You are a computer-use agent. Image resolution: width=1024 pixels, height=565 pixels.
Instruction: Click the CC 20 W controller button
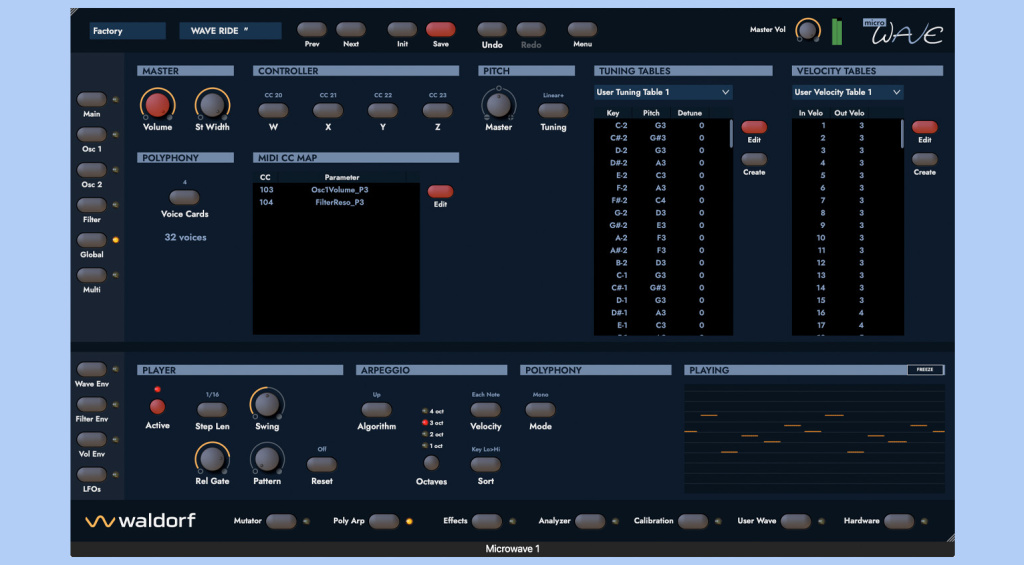click(x=273, y=110)
